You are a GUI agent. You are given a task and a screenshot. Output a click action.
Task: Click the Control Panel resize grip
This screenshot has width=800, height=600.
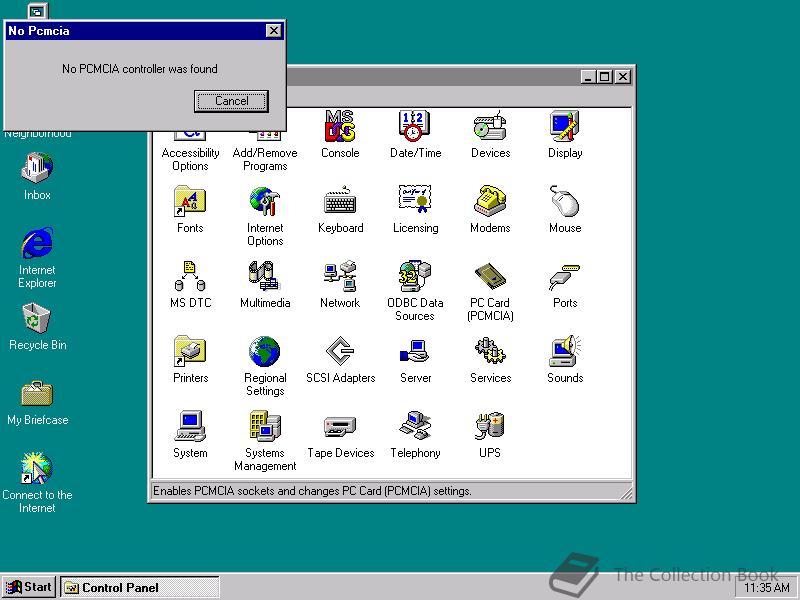click(x=626, y=492)
